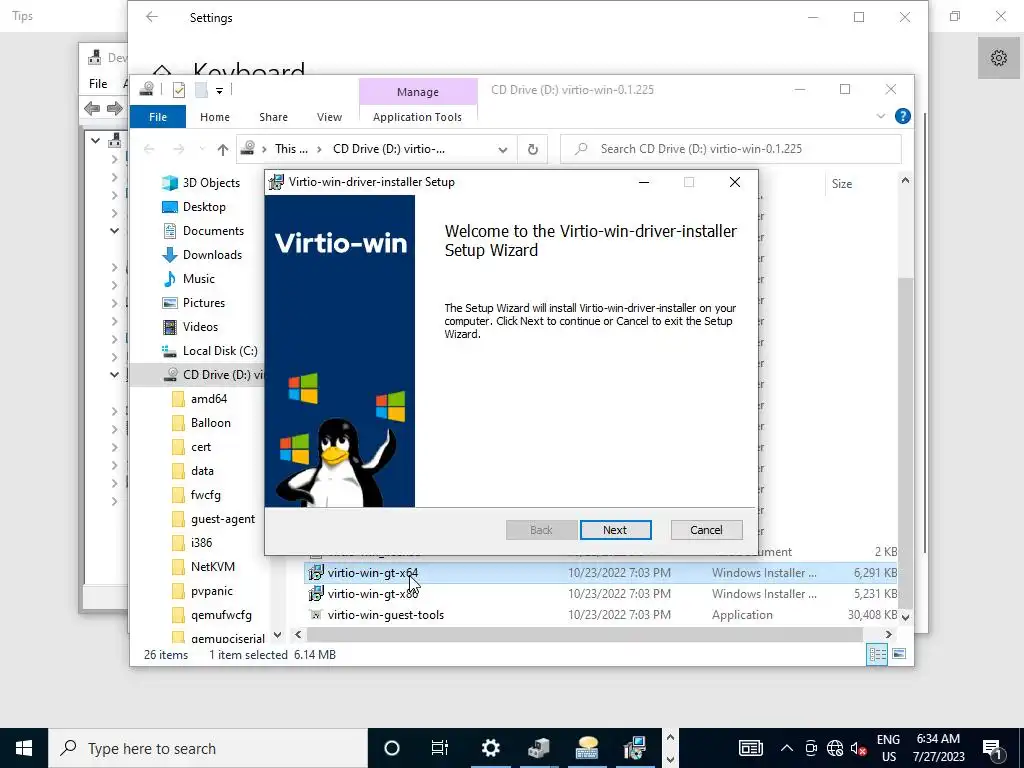Click Next in the Virtio-win setup wizard
The image size is (1024, 768).
tap(615, 530)
